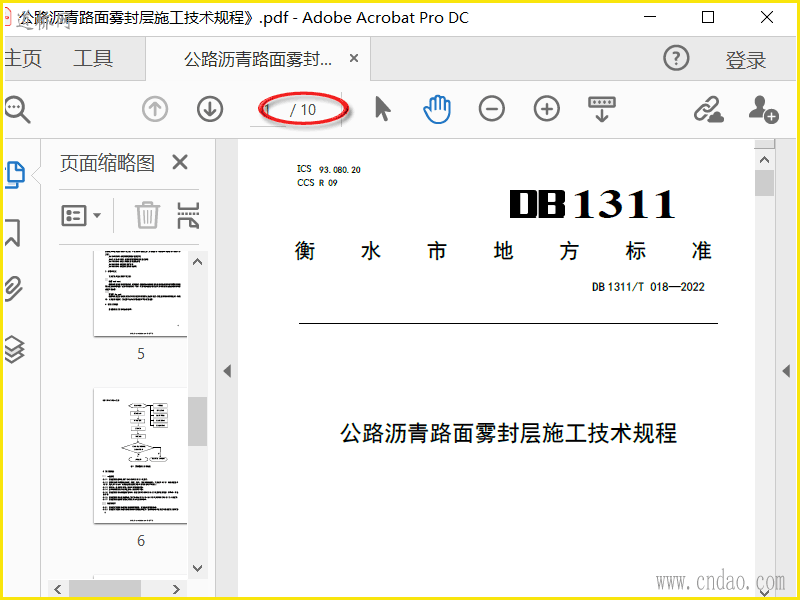Viewport: 800px width, 600px height.
Task: Click document scroll-up arrow
Action: (764, 160)
